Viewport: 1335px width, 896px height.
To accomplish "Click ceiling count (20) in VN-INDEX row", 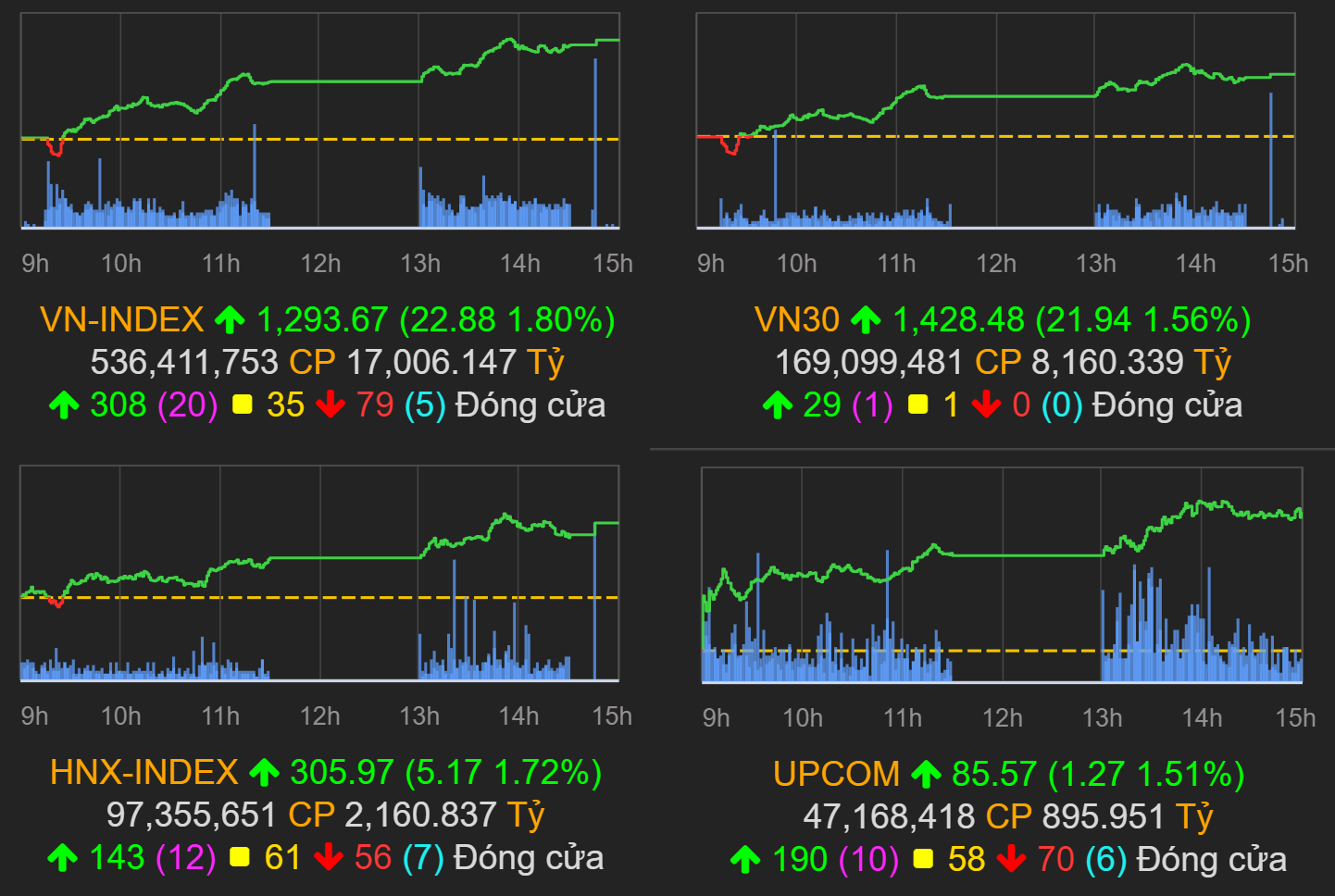I will 188,405.
